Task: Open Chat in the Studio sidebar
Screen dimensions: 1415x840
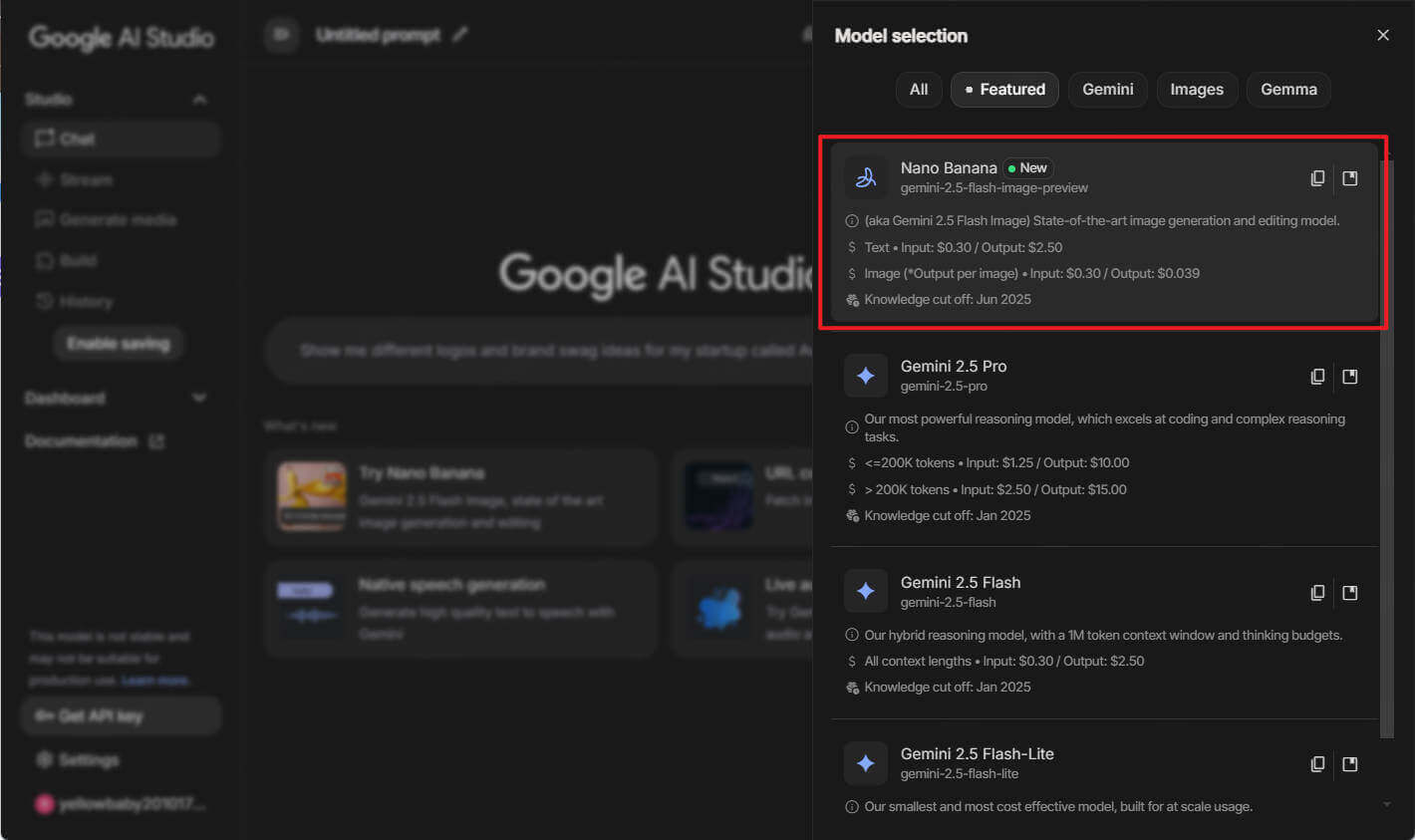Action: tap(121, 139)
